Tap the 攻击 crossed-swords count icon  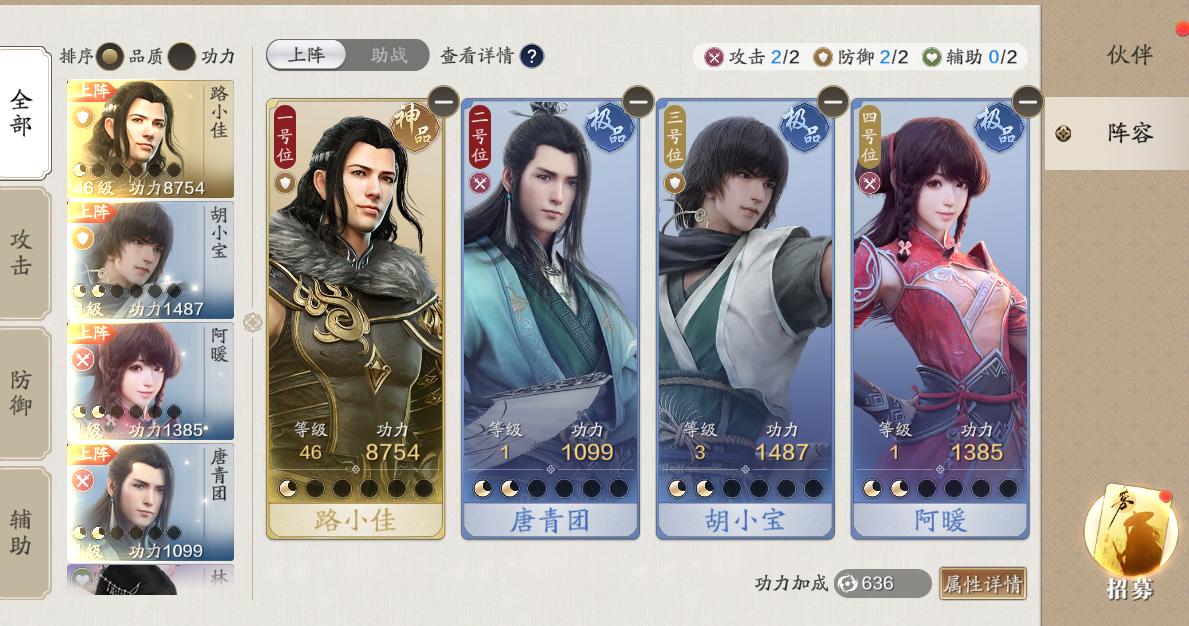(x=714, y=57)
